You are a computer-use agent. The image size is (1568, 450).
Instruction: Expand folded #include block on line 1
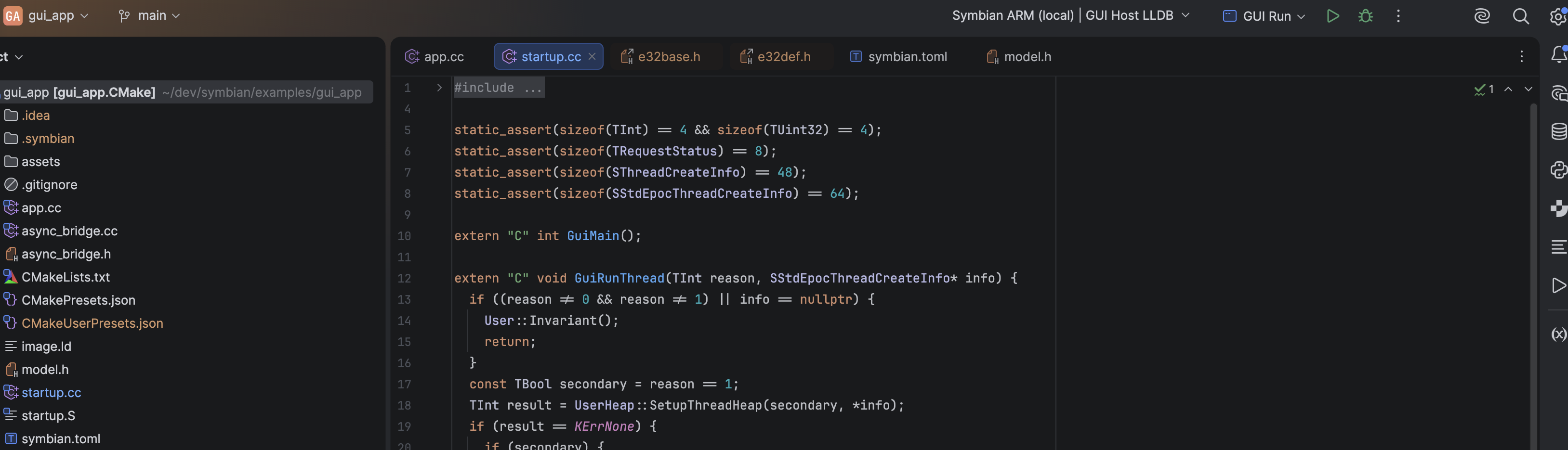pos(439,88)
